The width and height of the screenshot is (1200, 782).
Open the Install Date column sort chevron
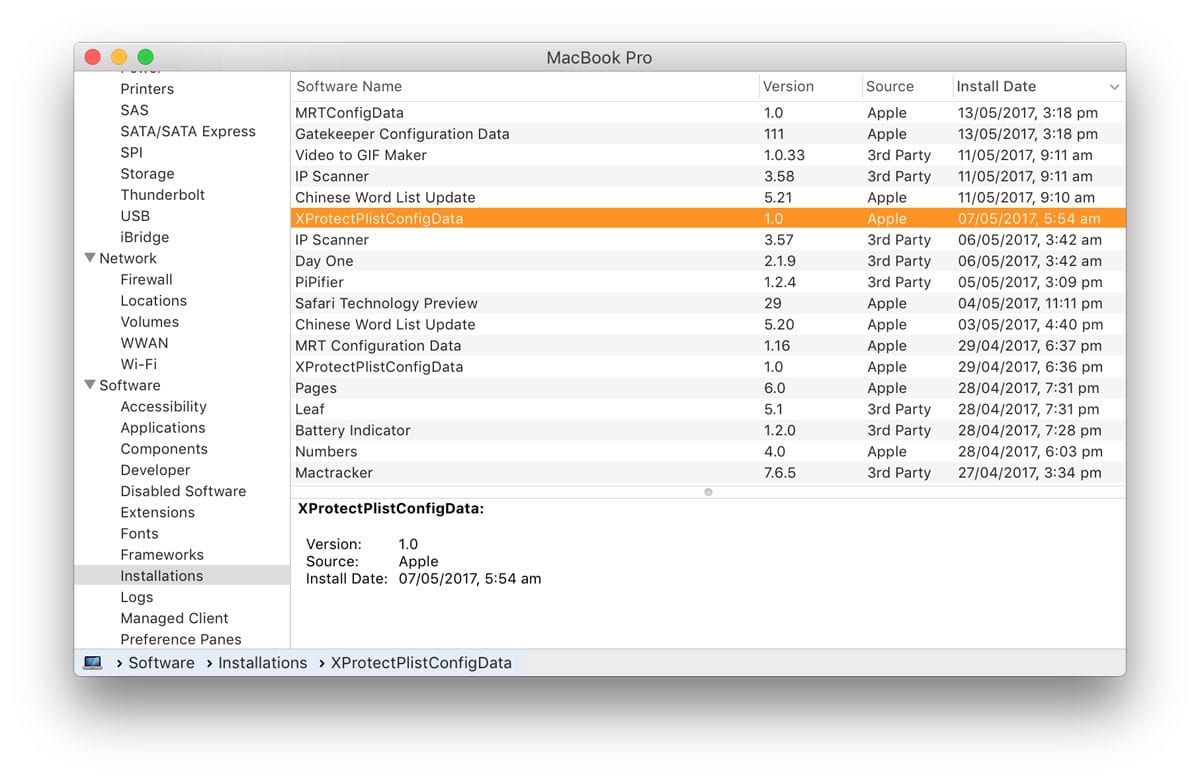click(1116, 86)
